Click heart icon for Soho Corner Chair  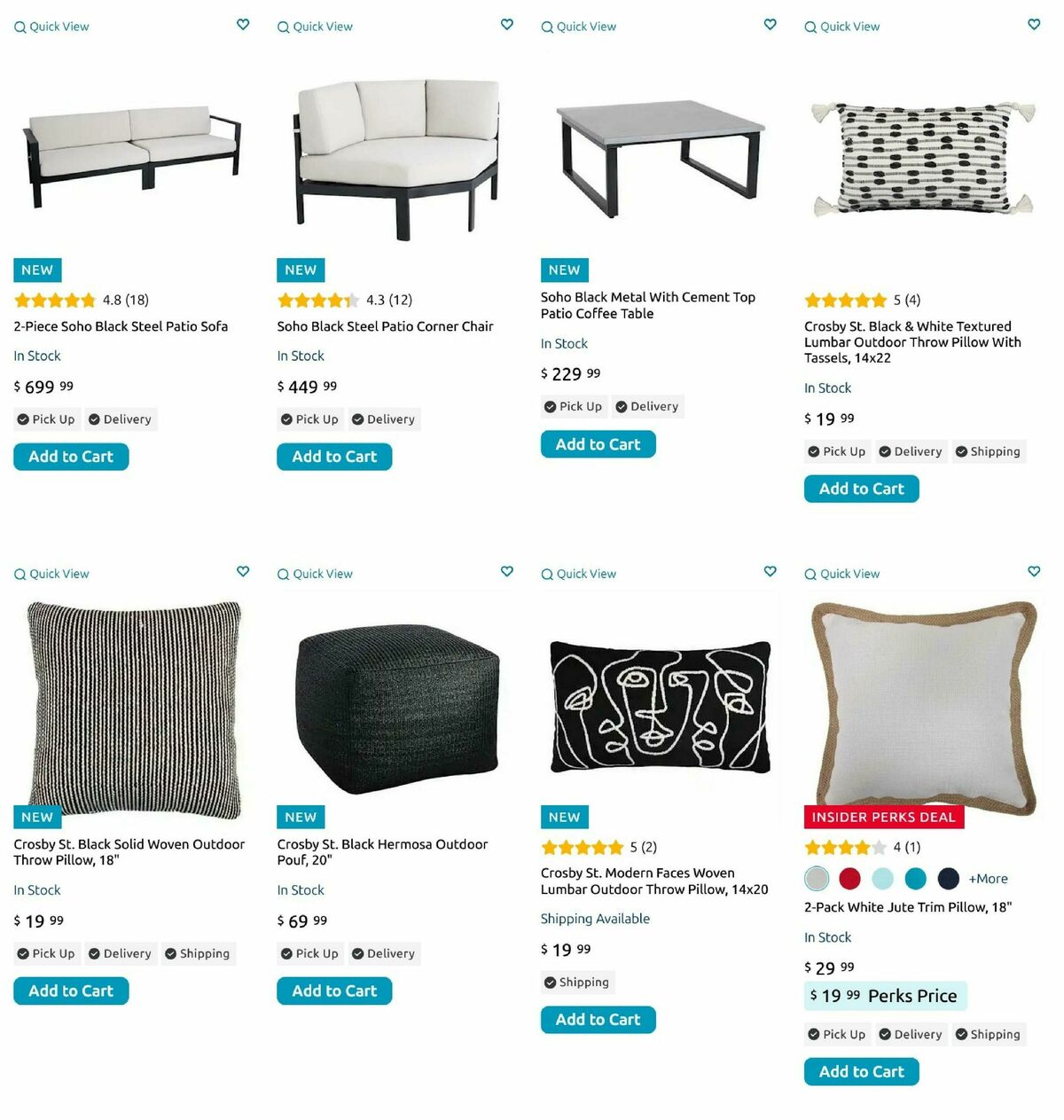[507, 25]
